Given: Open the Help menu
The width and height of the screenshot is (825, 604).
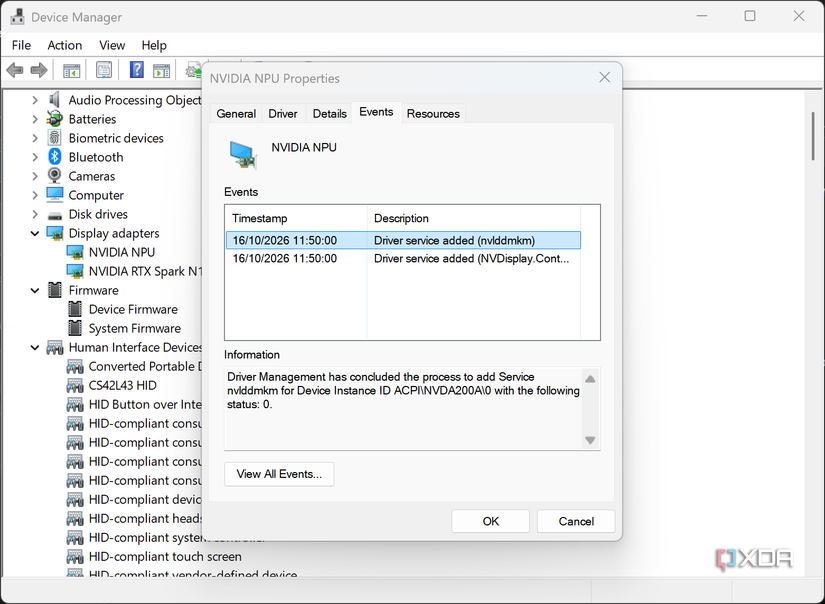Looking at the screenshot, I should pos(154,45).
